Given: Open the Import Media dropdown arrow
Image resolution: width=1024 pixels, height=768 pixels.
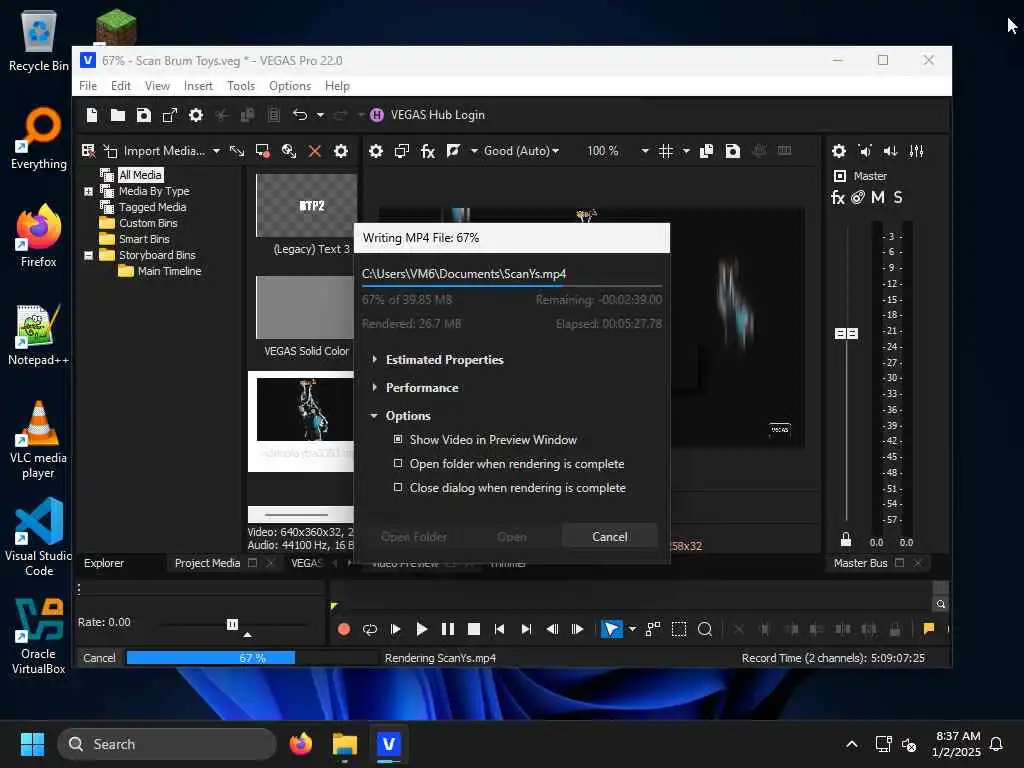Looking at the screenshot, I should tap(216, 151).
